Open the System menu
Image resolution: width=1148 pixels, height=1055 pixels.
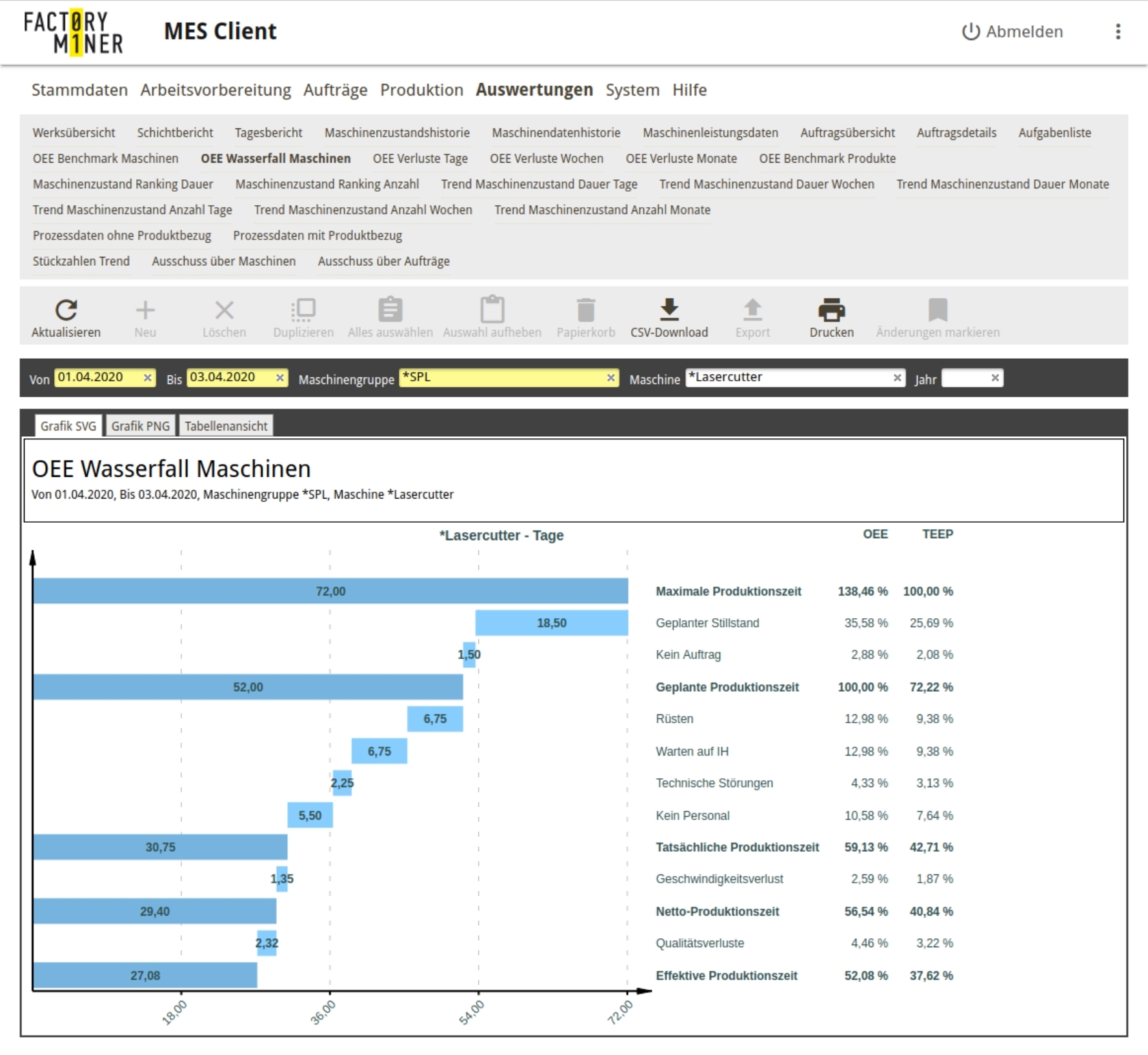[632, 90]
